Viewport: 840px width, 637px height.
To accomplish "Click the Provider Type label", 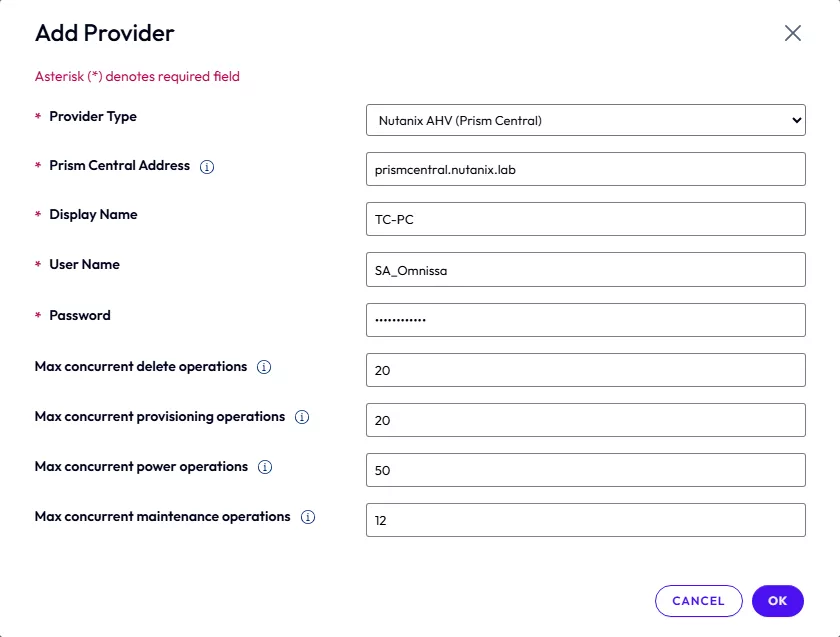I will 93,117.
